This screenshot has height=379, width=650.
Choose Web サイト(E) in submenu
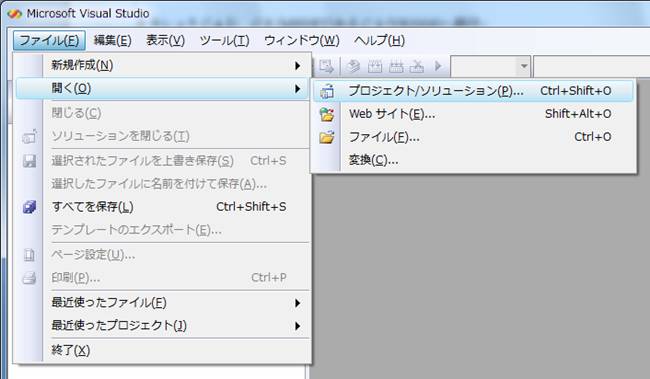[473, 114]
